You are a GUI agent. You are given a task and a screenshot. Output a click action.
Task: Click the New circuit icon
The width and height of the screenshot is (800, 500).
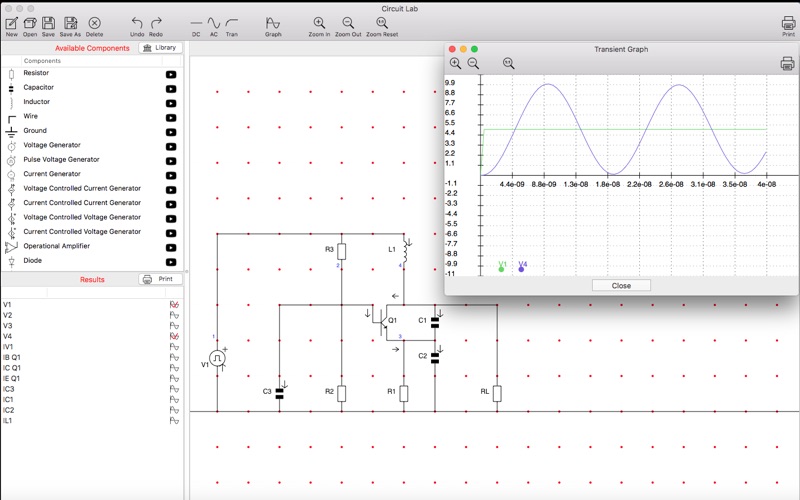tap(12, 23)
